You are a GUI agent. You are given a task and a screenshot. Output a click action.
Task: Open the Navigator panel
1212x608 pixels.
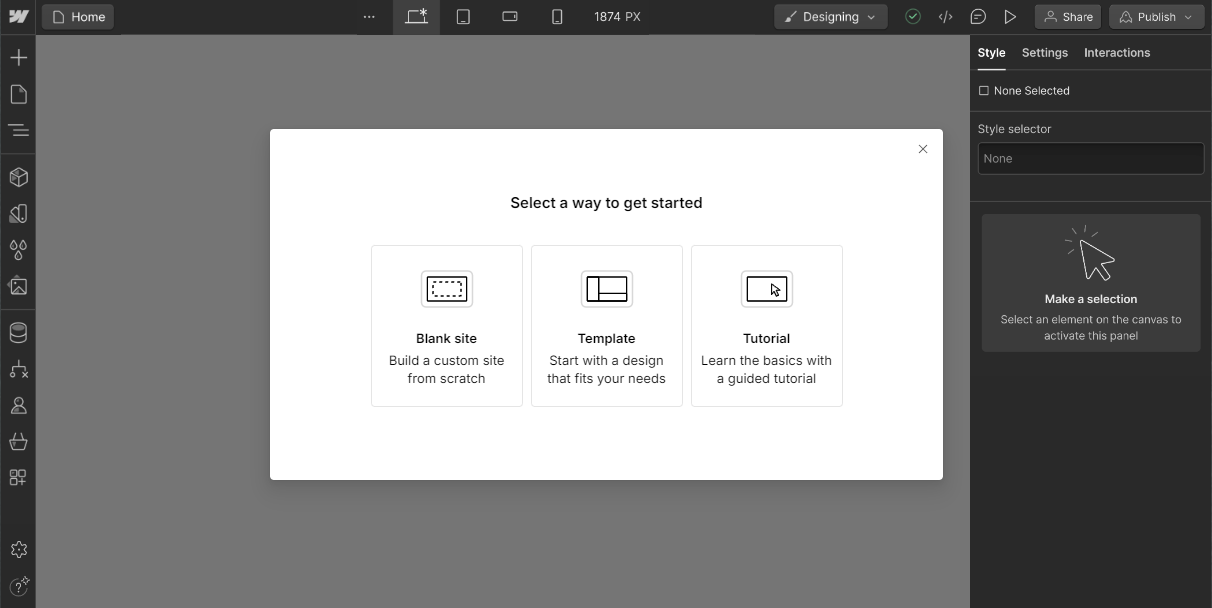click(x=18, y=130)
